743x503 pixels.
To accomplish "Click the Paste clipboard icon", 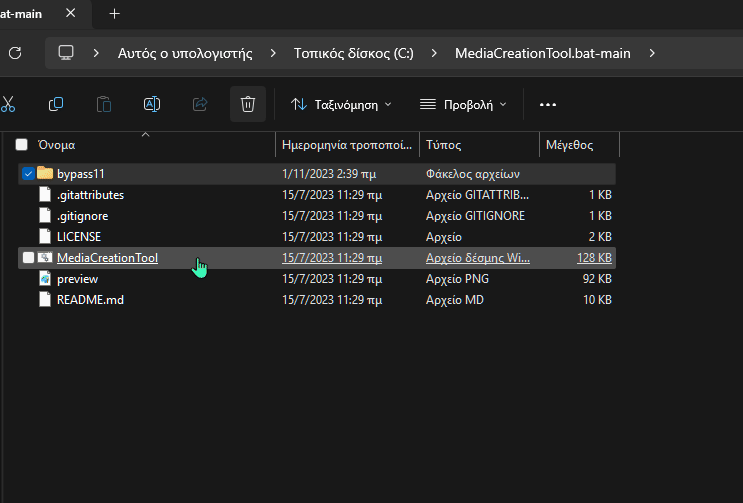I will point(104,104).
